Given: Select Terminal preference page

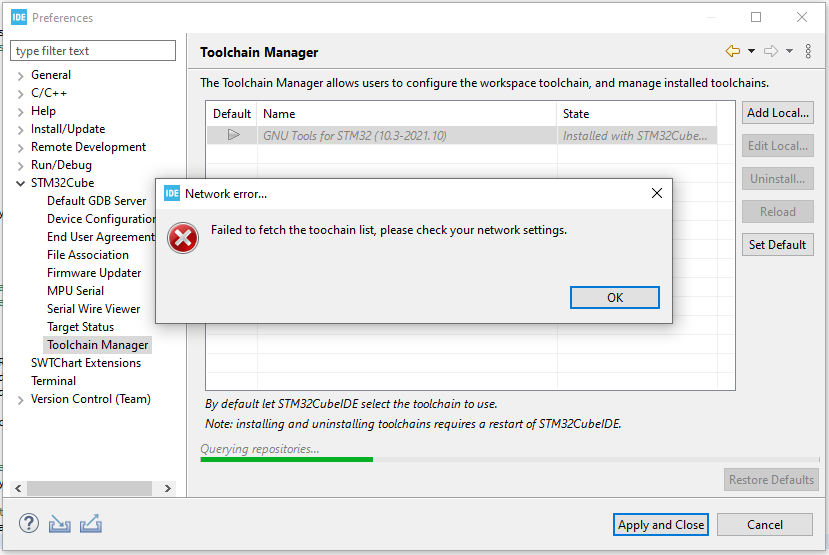Looking at the screenshot, I should tap(53, 381).
